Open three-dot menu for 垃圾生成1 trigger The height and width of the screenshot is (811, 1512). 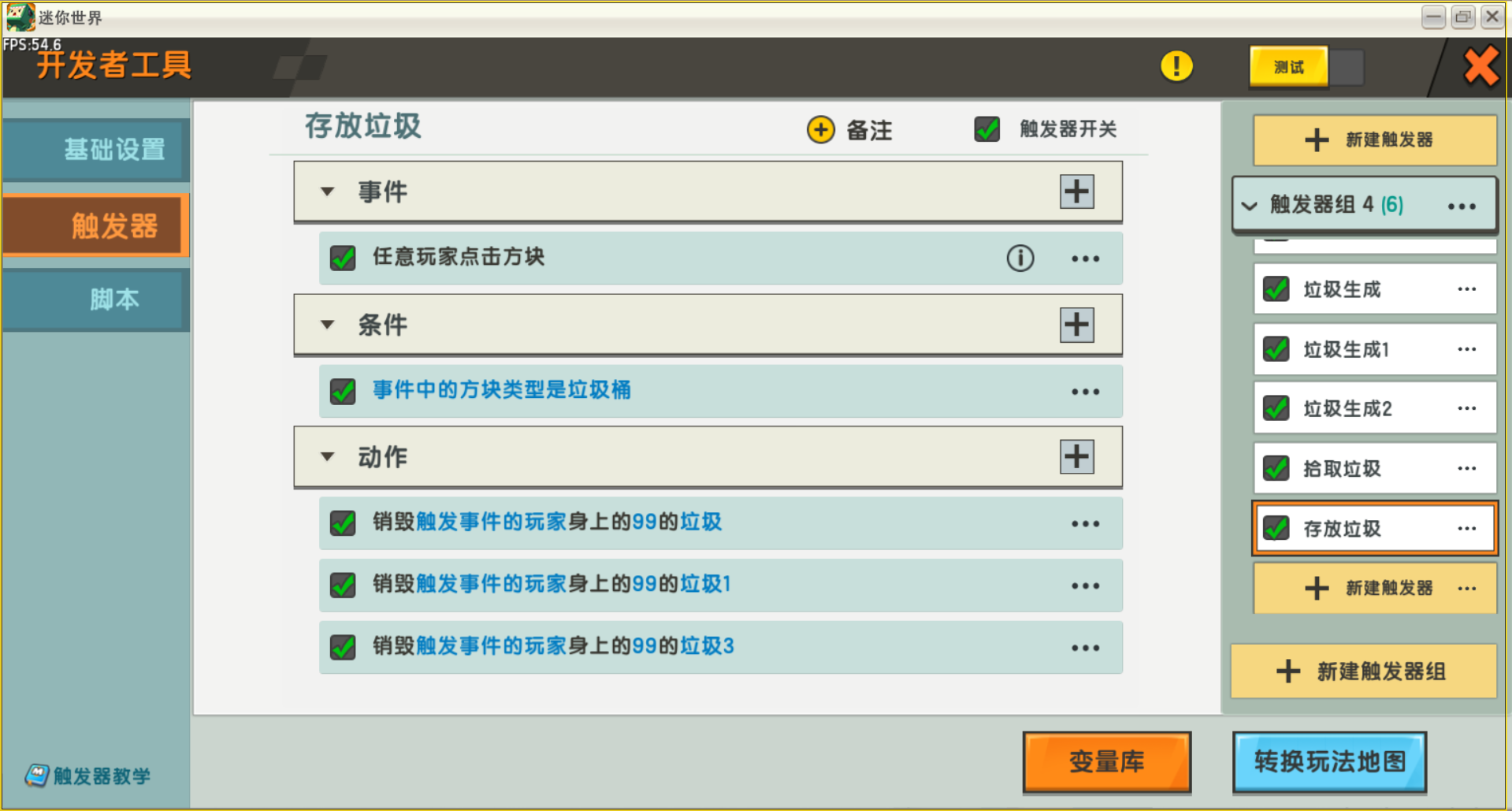tap(1466, 349)
